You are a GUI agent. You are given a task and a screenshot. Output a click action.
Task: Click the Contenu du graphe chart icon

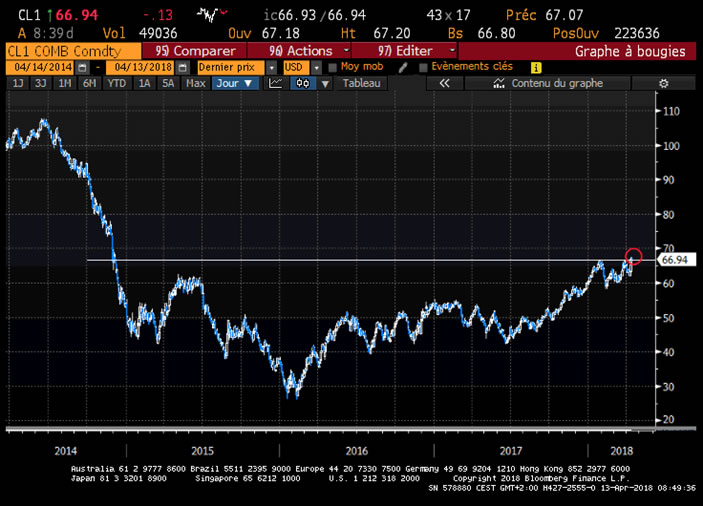point(500,84)
